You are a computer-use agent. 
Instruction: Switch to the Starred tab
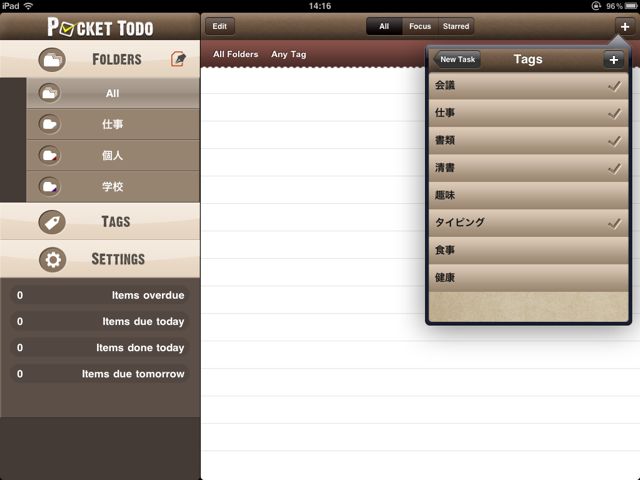(x=456, y=26)
